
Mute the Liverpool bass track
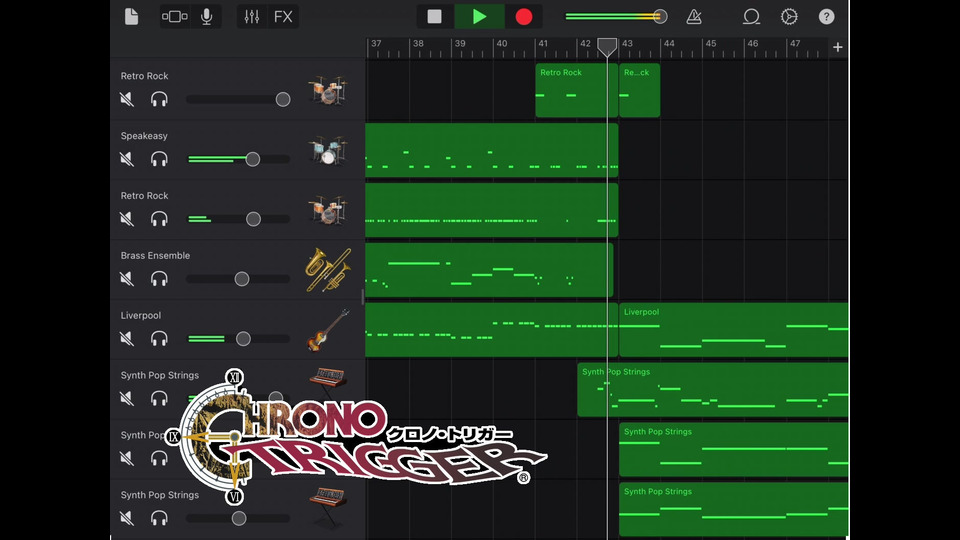[127, 339]
